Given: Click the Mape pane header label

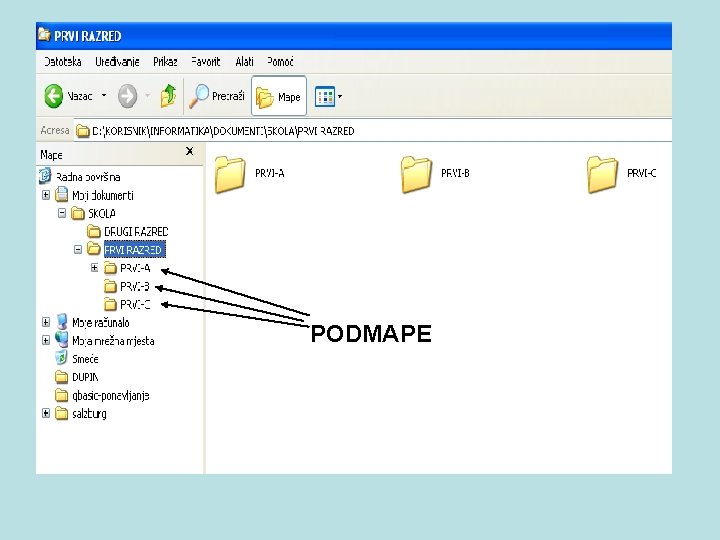Looking at the screenshot, I should (x=51, y=155).
